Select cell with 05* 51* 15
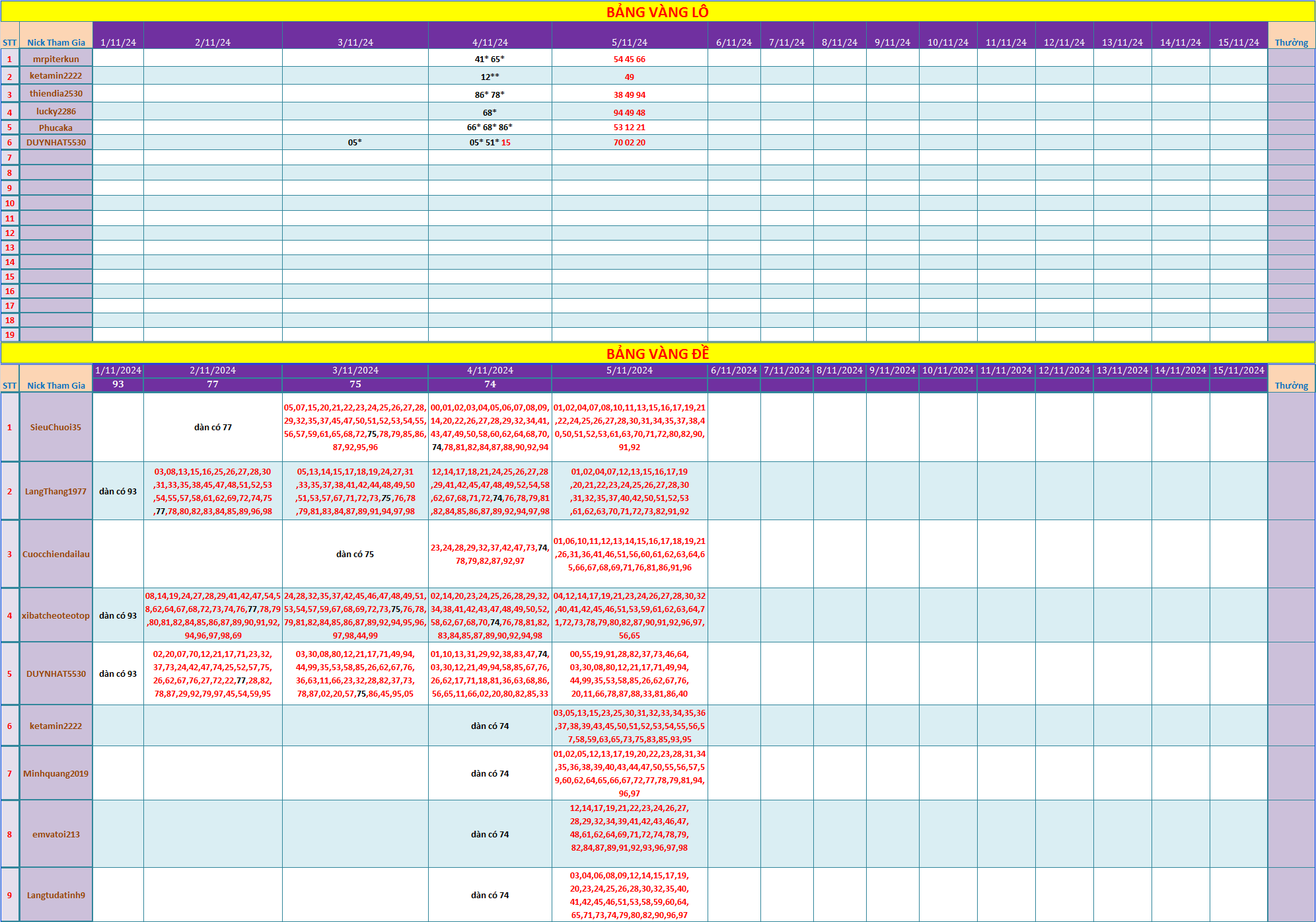 click(x=490, y=143)
